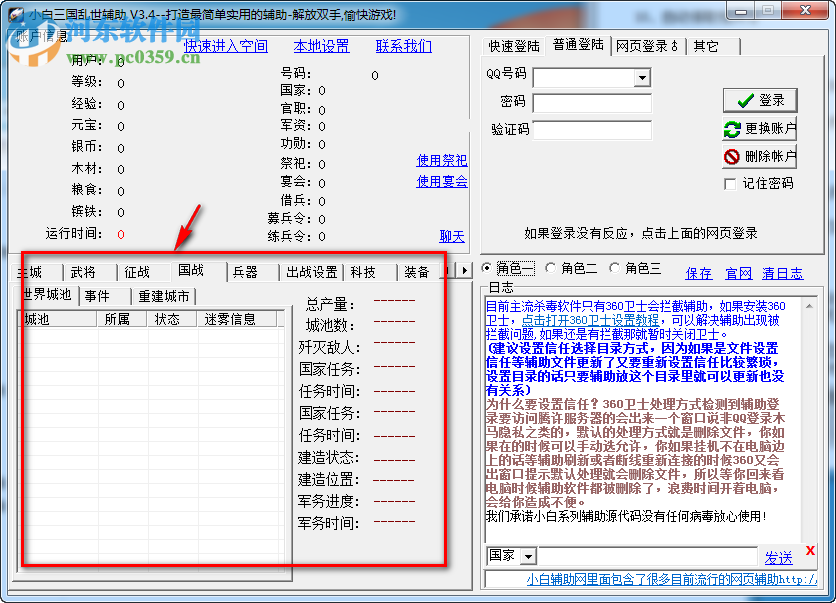
Task: Click the 城池 column header
Action: tap(58, 319)
